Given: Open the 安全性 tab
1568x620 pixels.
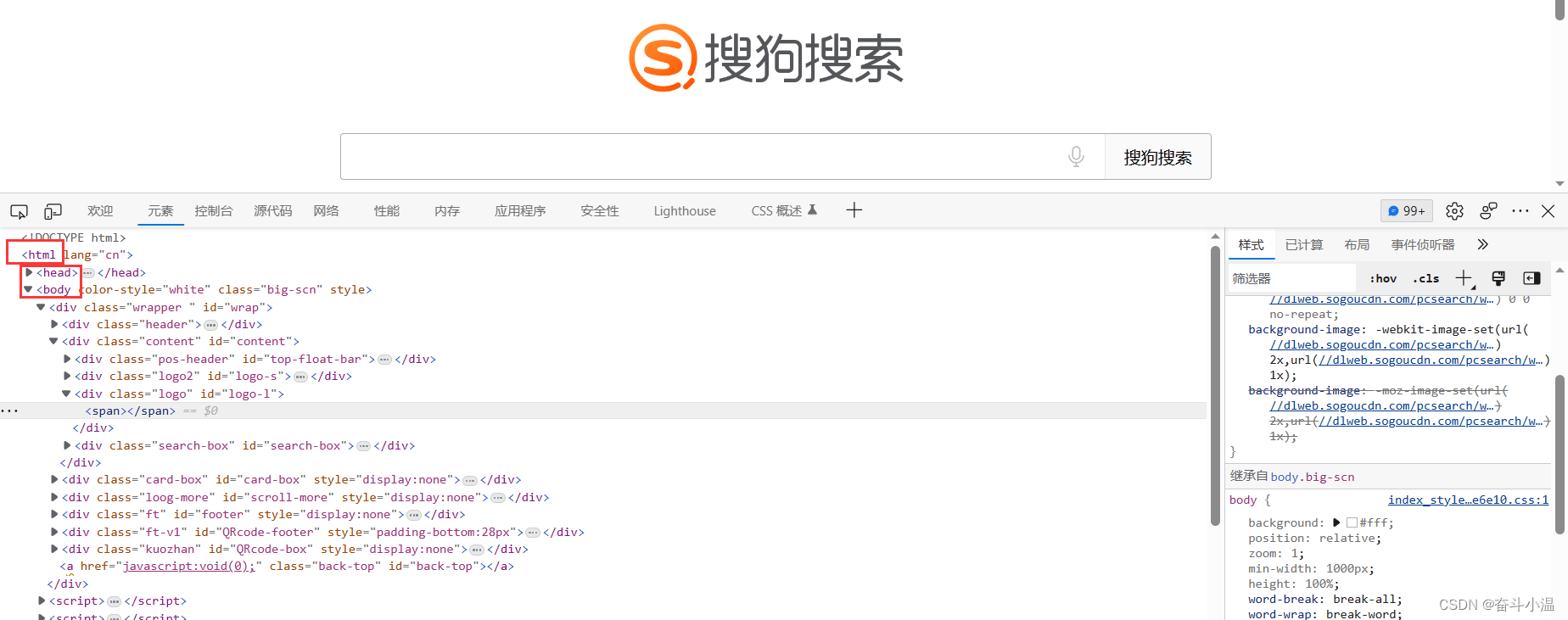Looking at the screenshot, I should [x=600, y=211].
